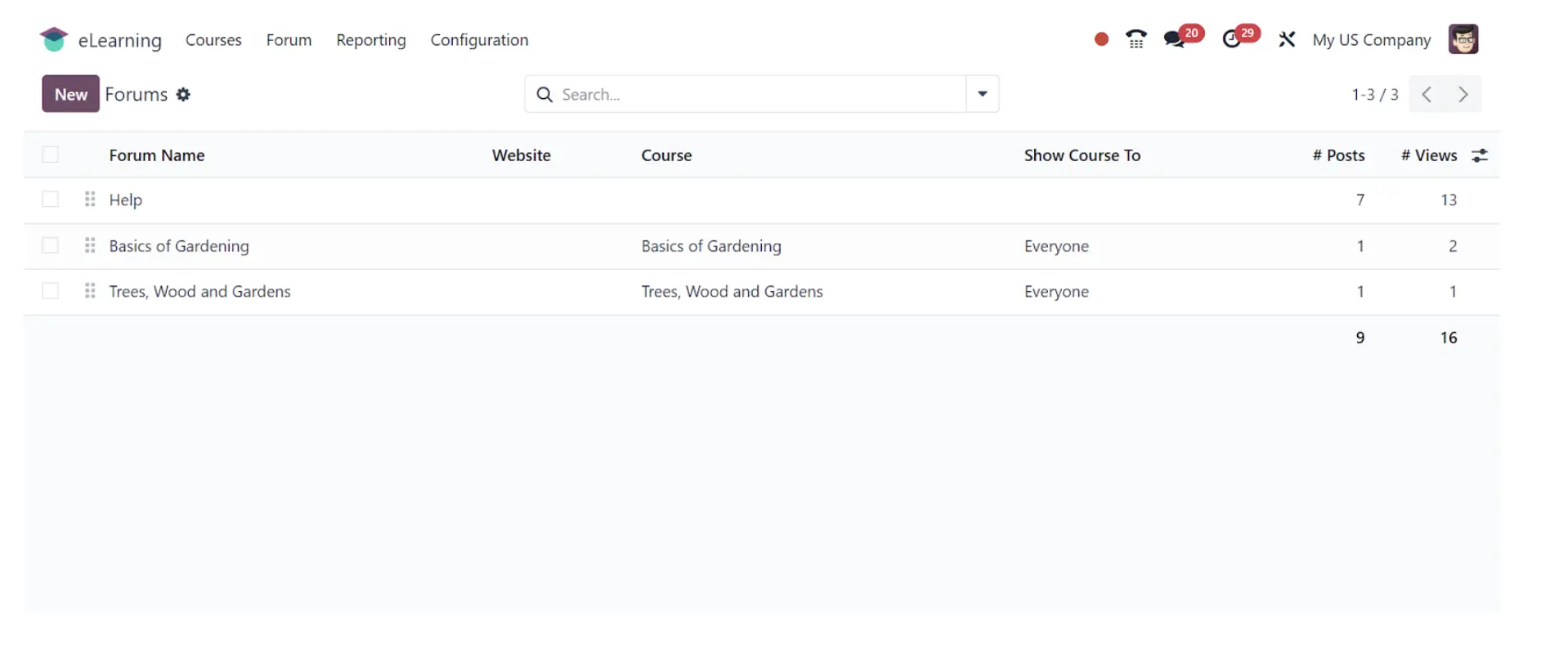This screenshot has height=669, width=1568.
Task: Tick the Basics of Gardening checkbox
Action: click(51, 245)
